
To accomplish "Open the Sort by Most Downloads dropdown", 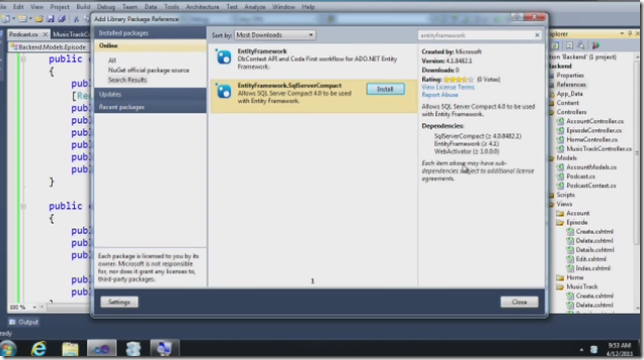I will tap(275, 35).
